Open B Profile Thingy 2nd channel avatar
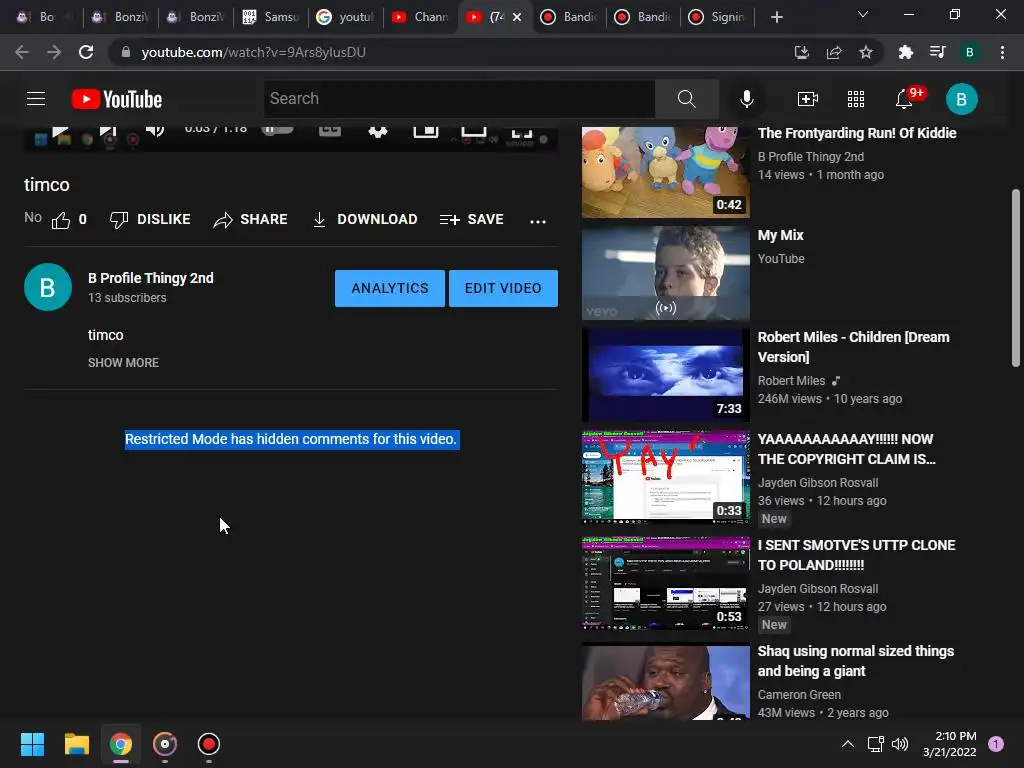 pyautogui.click(x=48, y=287)
